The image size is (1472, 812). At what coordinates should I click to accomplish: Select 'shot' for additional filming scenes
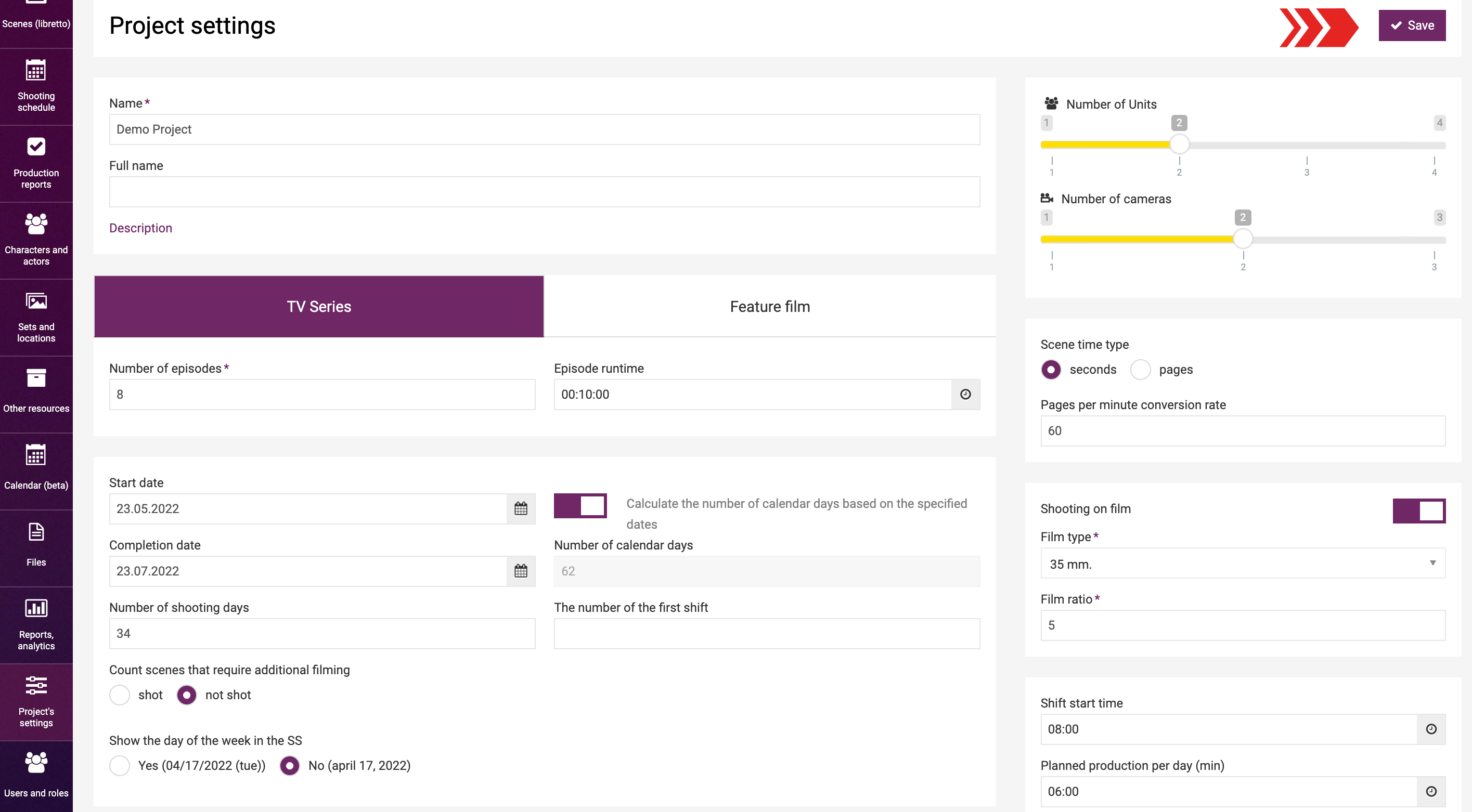click(x=120, y=695)
